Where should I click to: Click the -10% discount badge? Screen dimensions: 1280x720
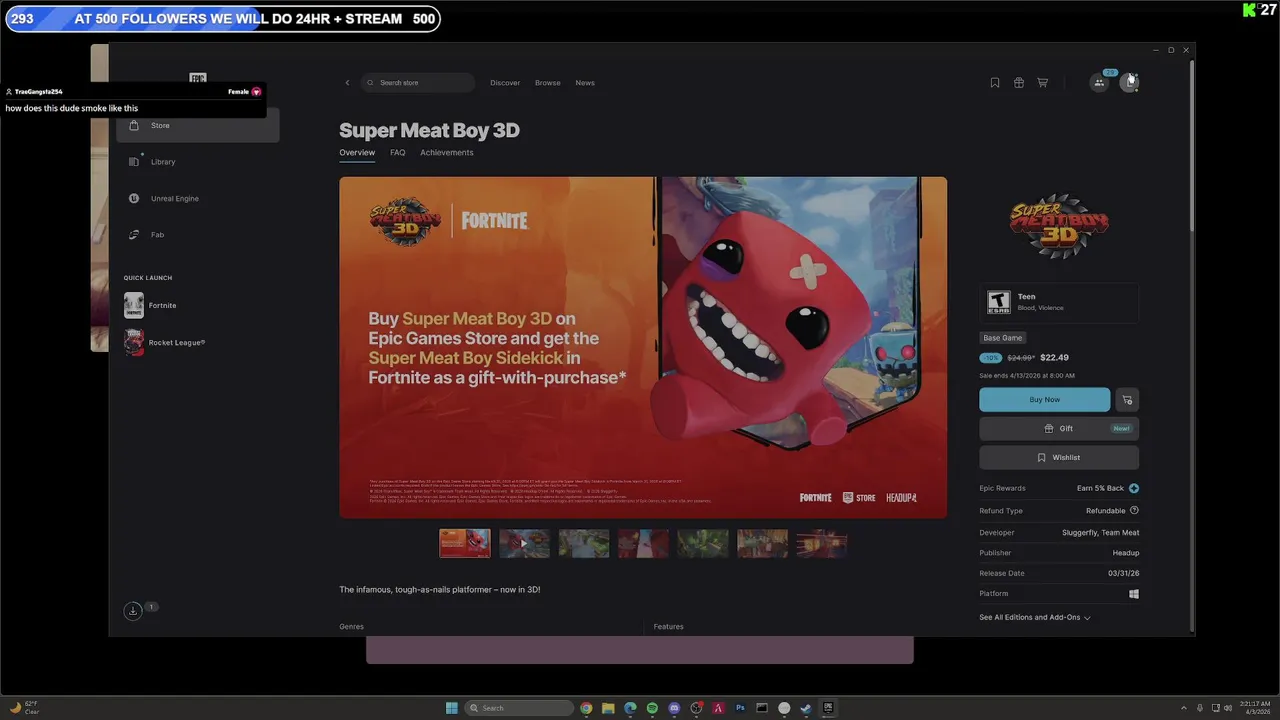coord(990,357)
